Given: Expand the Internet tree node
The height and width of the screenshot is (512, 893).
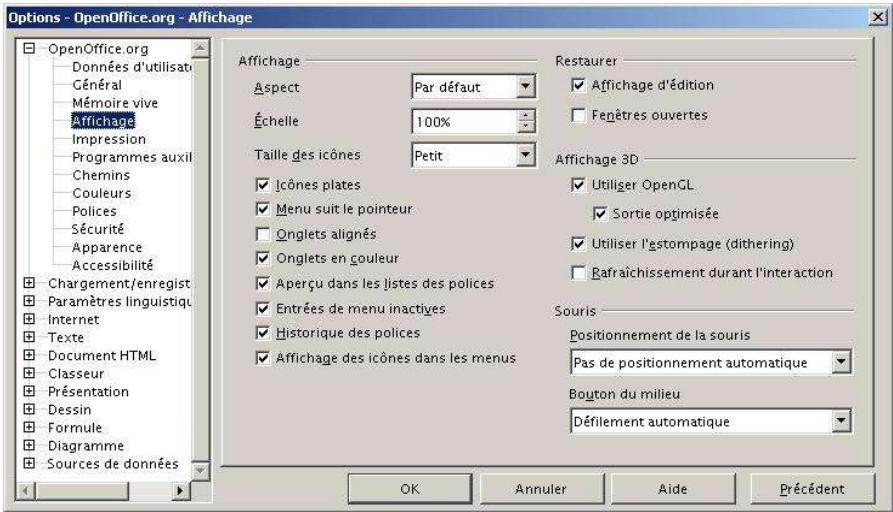Looking at the screenshot, I should pyautogui.click(x=29, y=319).
